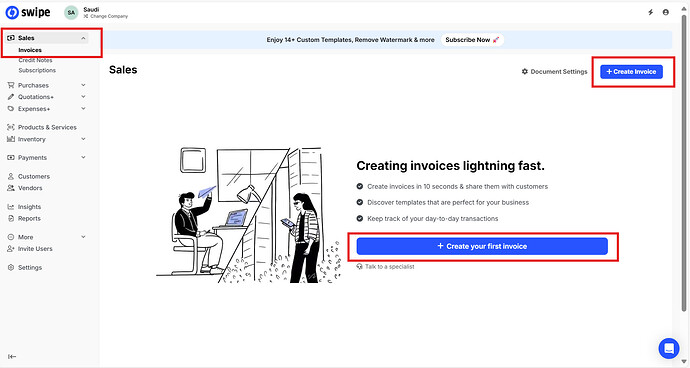
Task: Click the Subscribe Now banner button
Action: tap(472, 40)
